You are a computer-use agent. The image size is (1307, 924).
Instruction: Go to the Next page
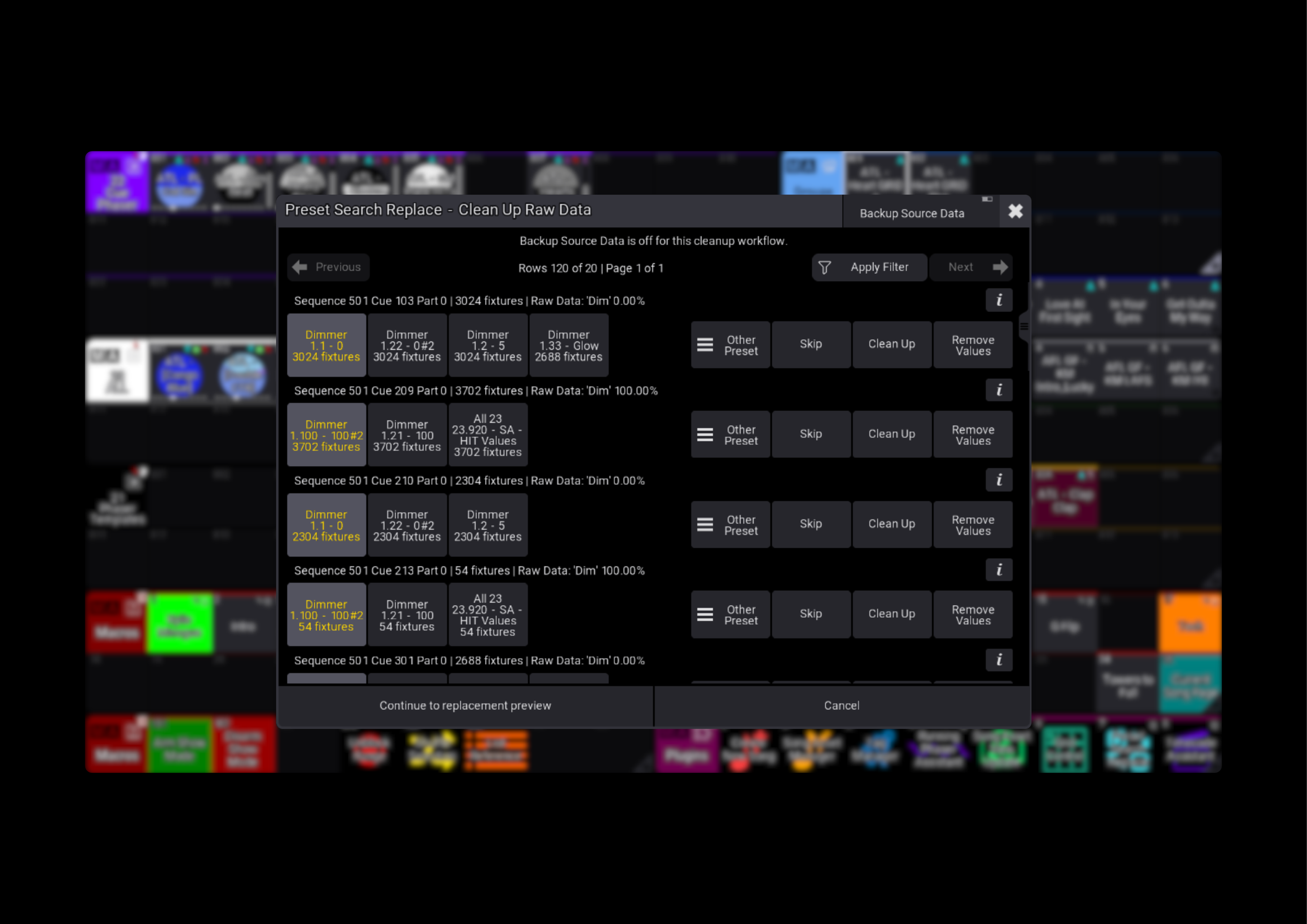[x=970, y=268]
